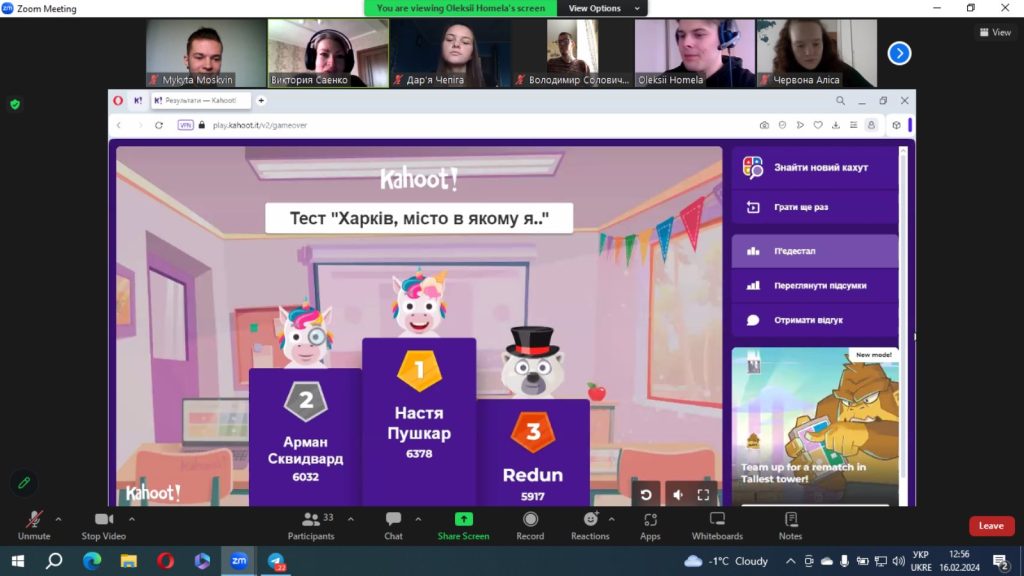The image size is (1024, 576).
Task: Select the 'Результати — Kahoot!' tab
Action: pyautogui.click(x=201, y=101)
